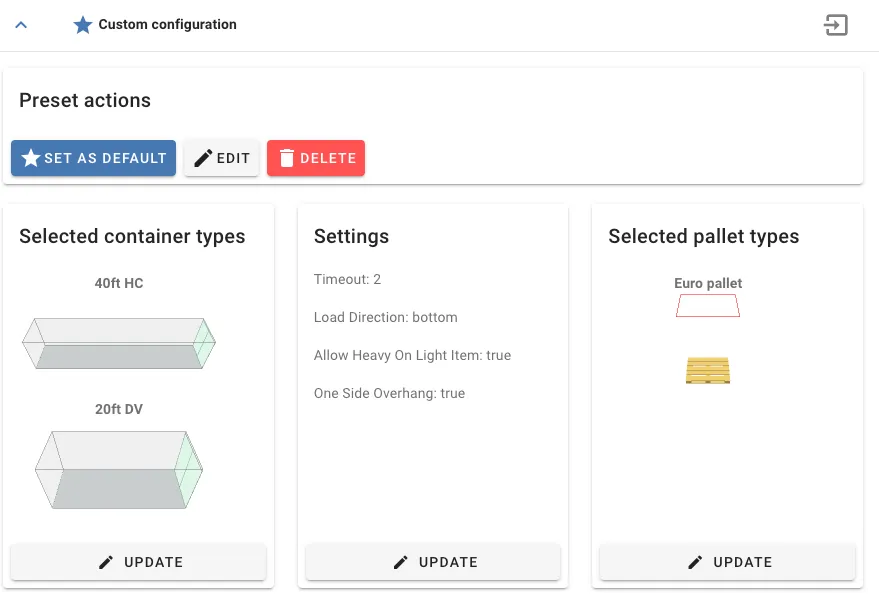Screen dimensions: 879x595
Task: Click the star icon inside Set as Default
Action: [29, 157]
